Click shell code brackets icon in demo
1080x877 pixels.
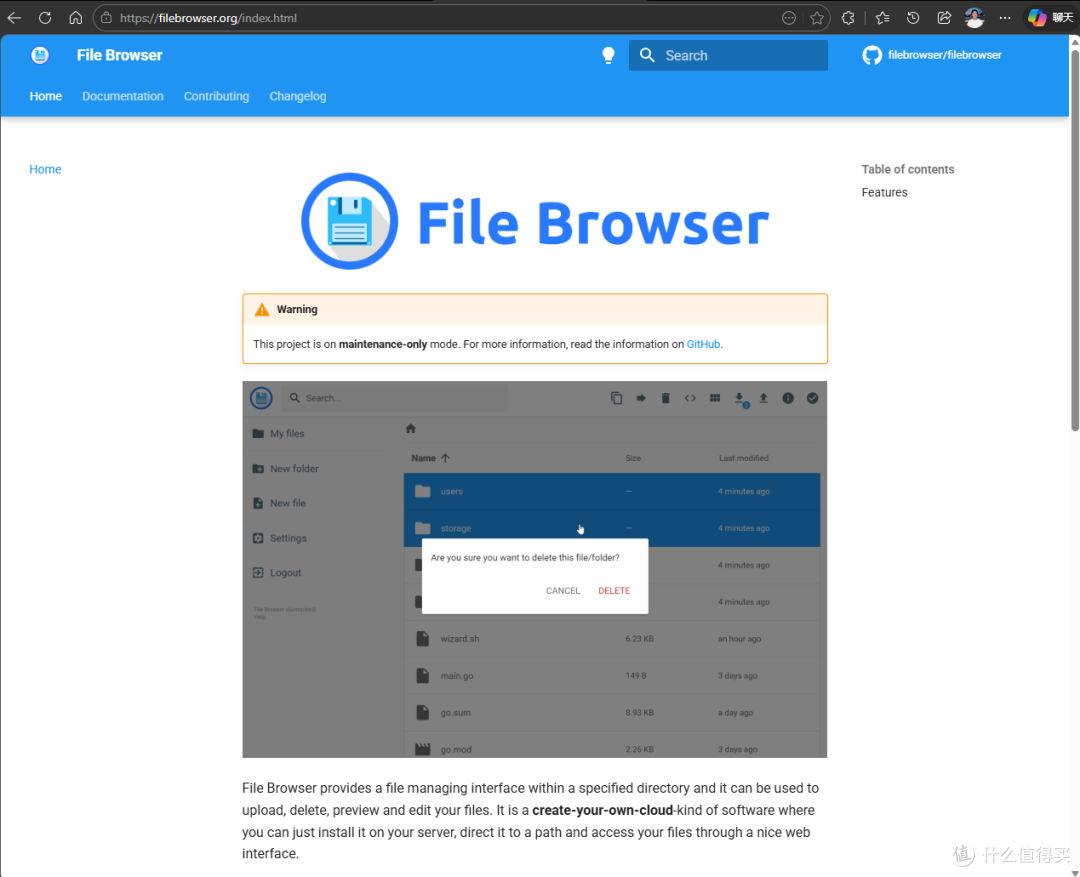690,398
